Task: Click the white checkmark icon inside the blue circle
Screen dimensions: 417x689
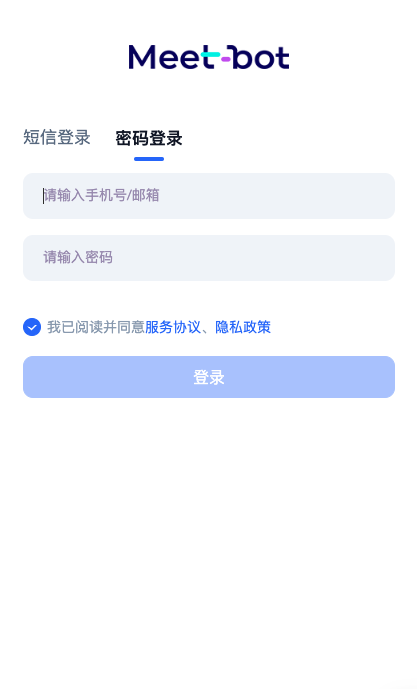Action: point(32,327)
